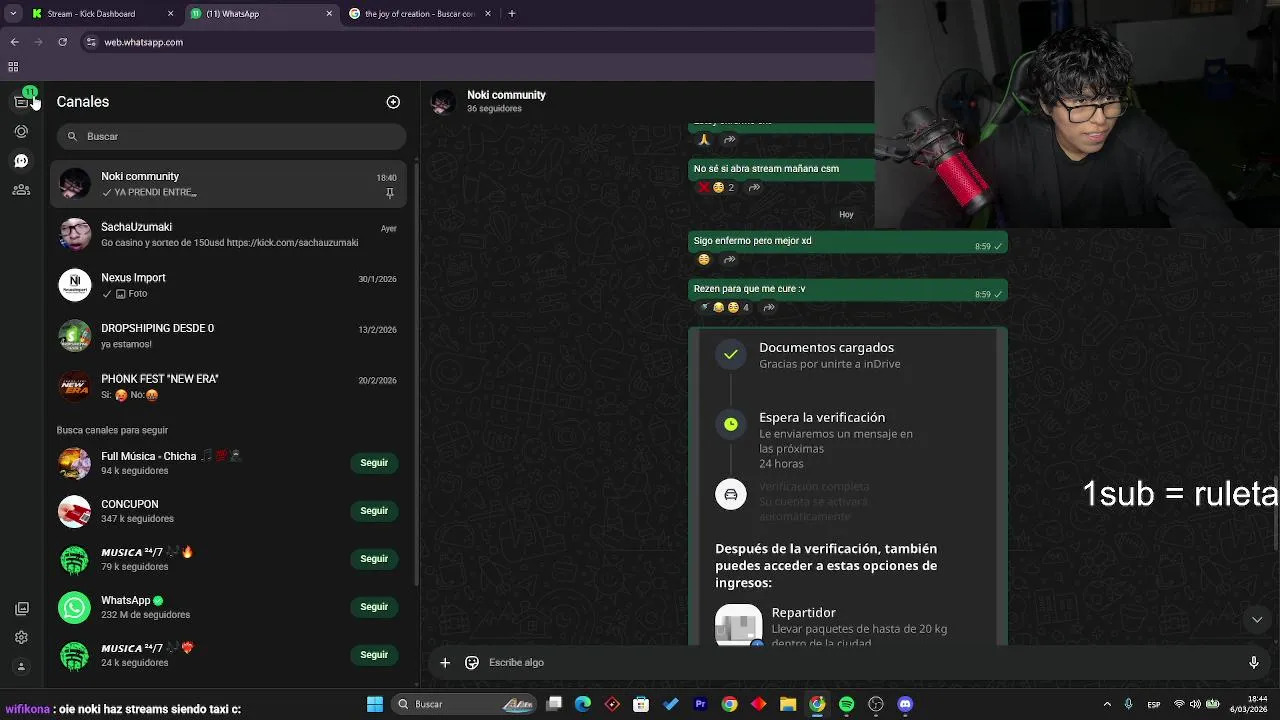Follow the WhatsApp official channel

click(x=374, y=607)
